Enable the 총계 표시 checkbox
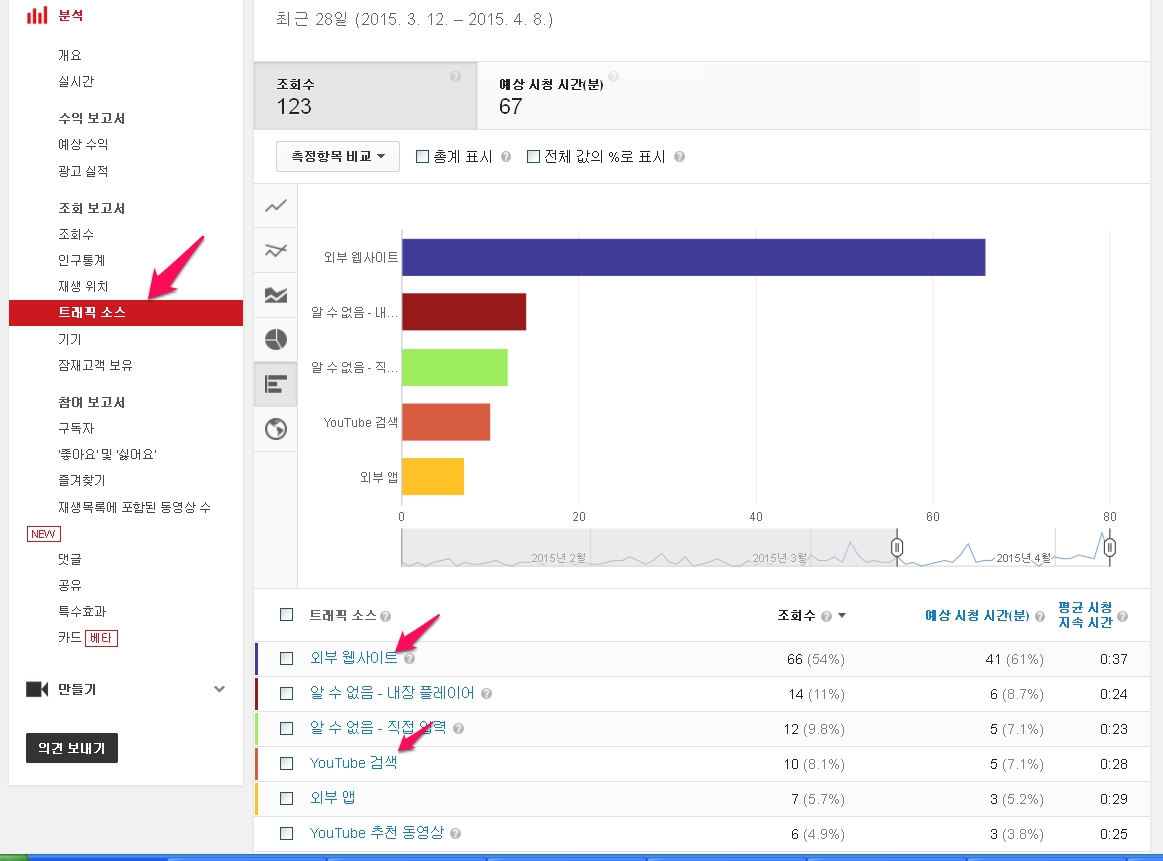This screenshot has width=1163, height=861. [422, 157]
